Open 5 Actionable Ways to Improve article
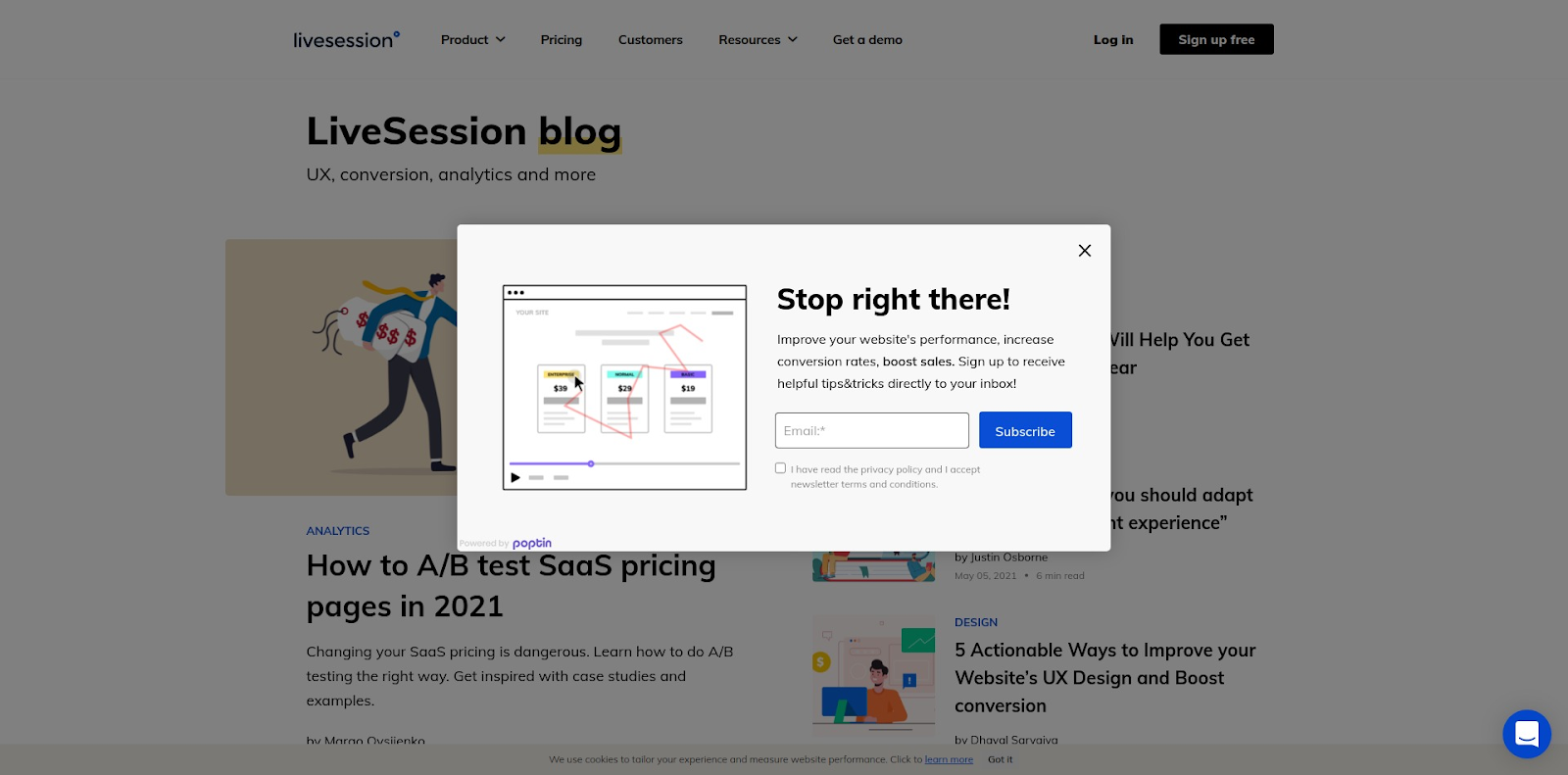Viewport: 1568px width, 775px height. [x=1105, y=678]
